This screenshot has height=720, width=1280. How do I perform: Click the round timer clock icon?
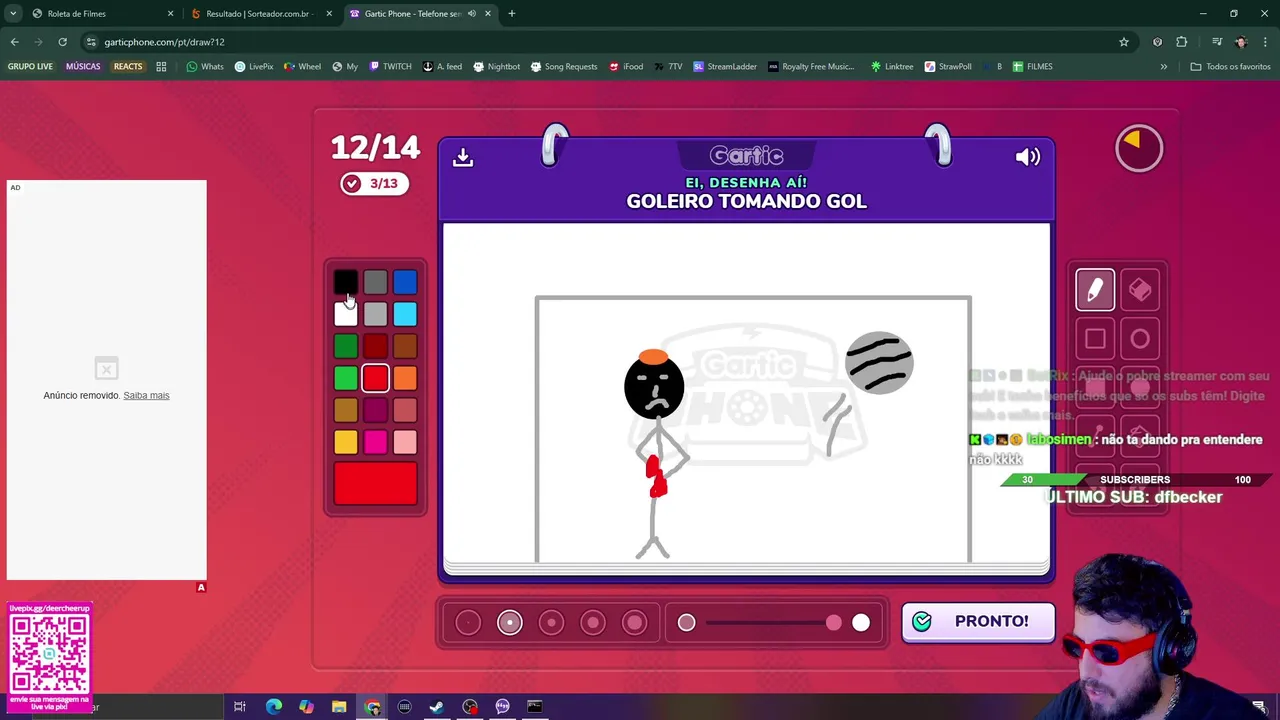1139,148
